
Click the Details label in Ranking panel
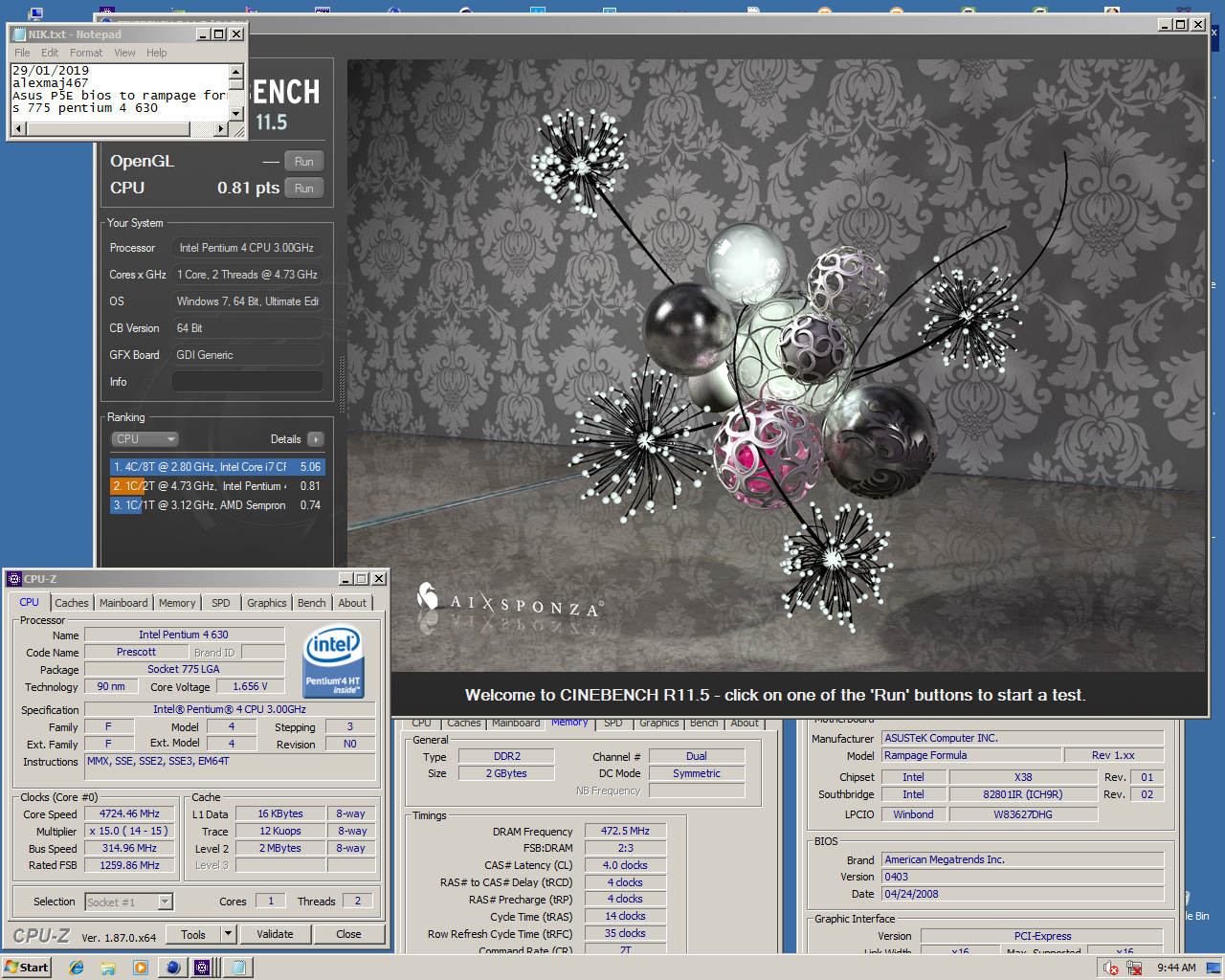tap(285, 439)
